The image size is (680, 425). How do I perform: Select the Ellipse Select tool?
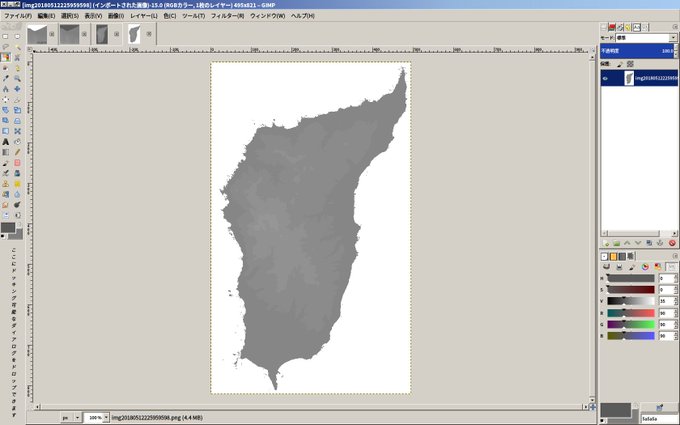(x=17, y=37)
